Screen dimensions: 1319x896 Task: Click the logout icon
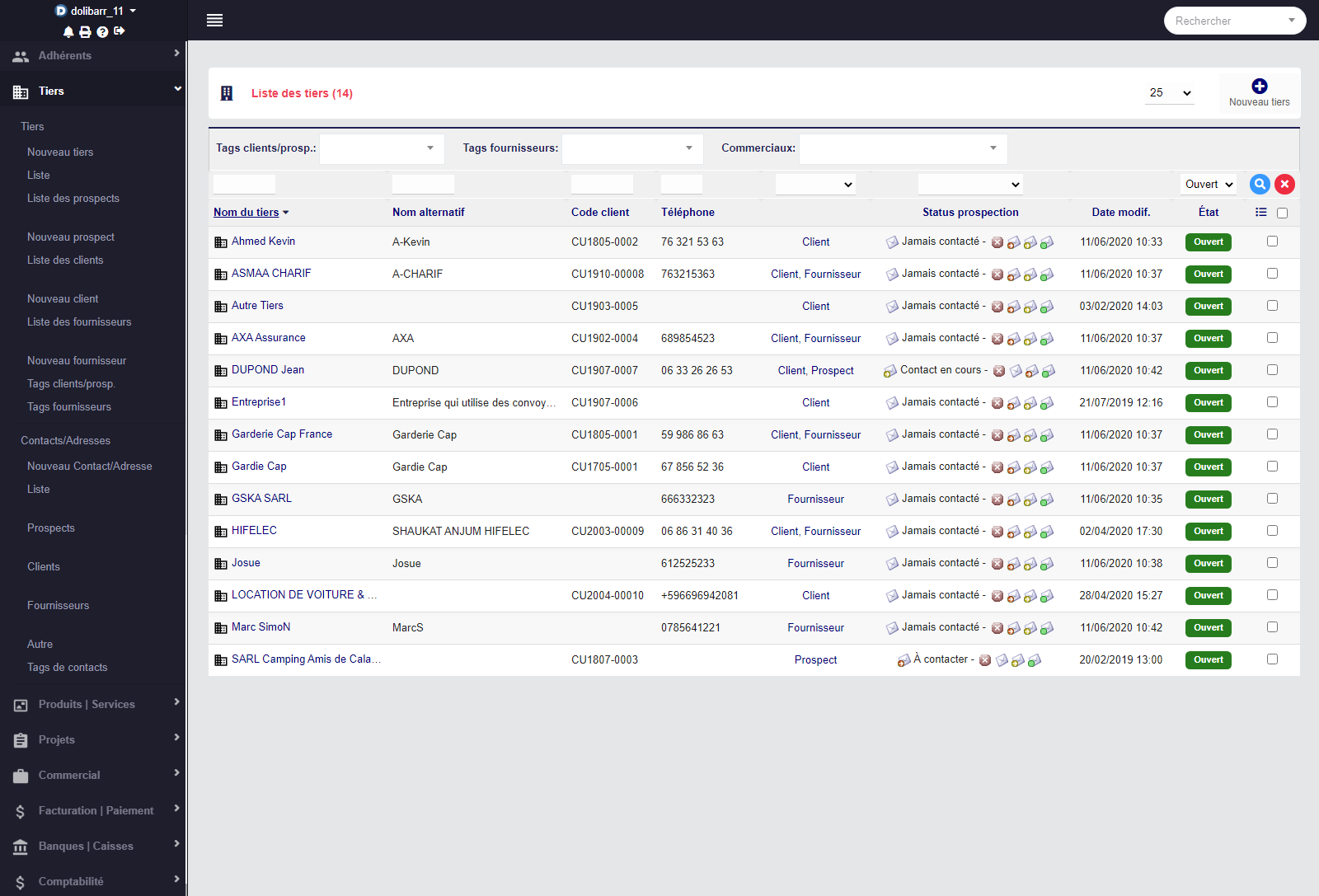point(120,31)
